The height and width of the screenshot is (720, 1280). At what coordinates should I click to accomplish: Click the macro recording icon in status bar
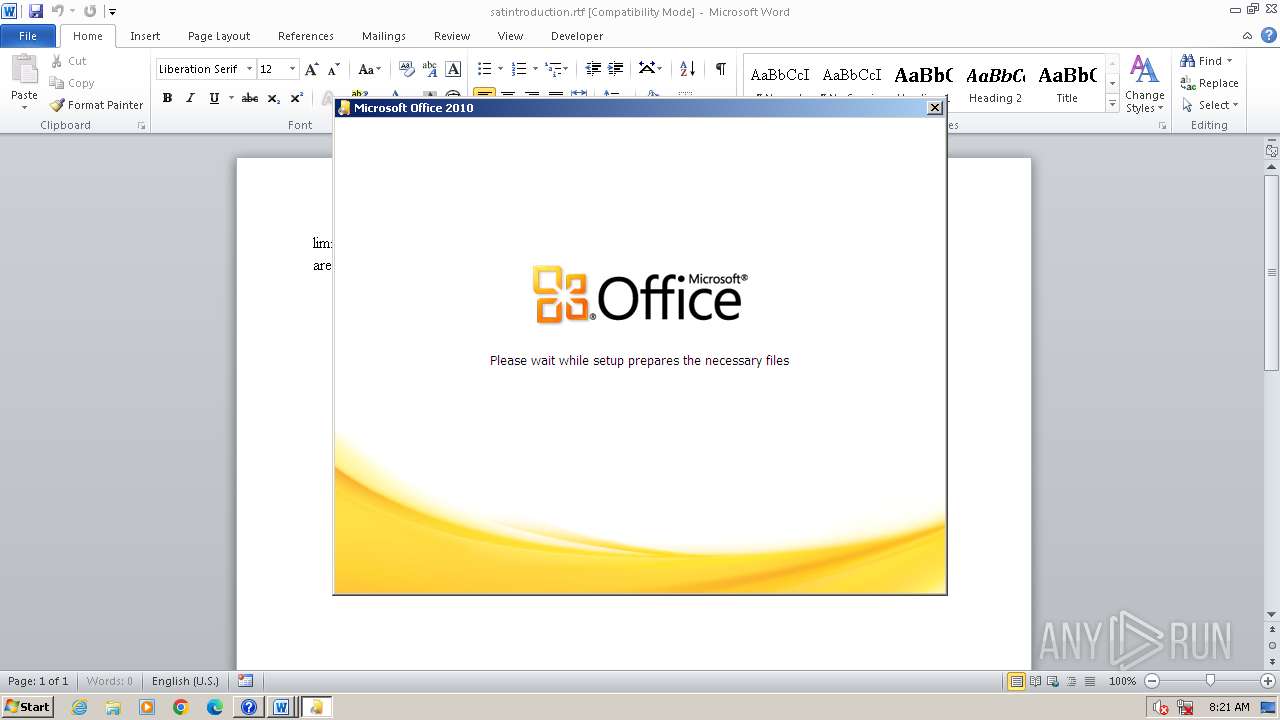tap(245, 681)
